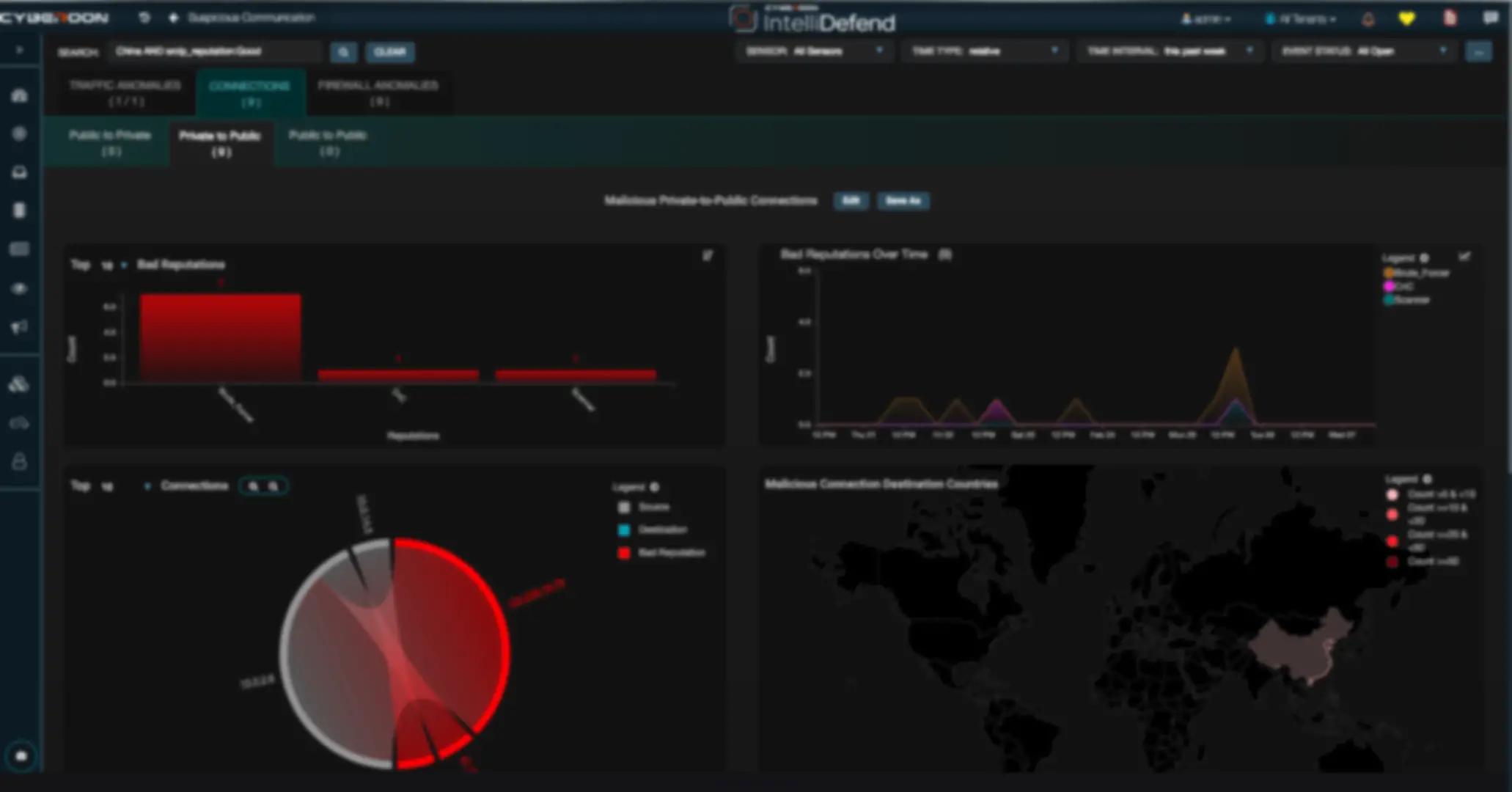Click the edit icon on Bad Reputations panel
Viewport: 1512px width, 792px height.
click(x=708, y=256)
